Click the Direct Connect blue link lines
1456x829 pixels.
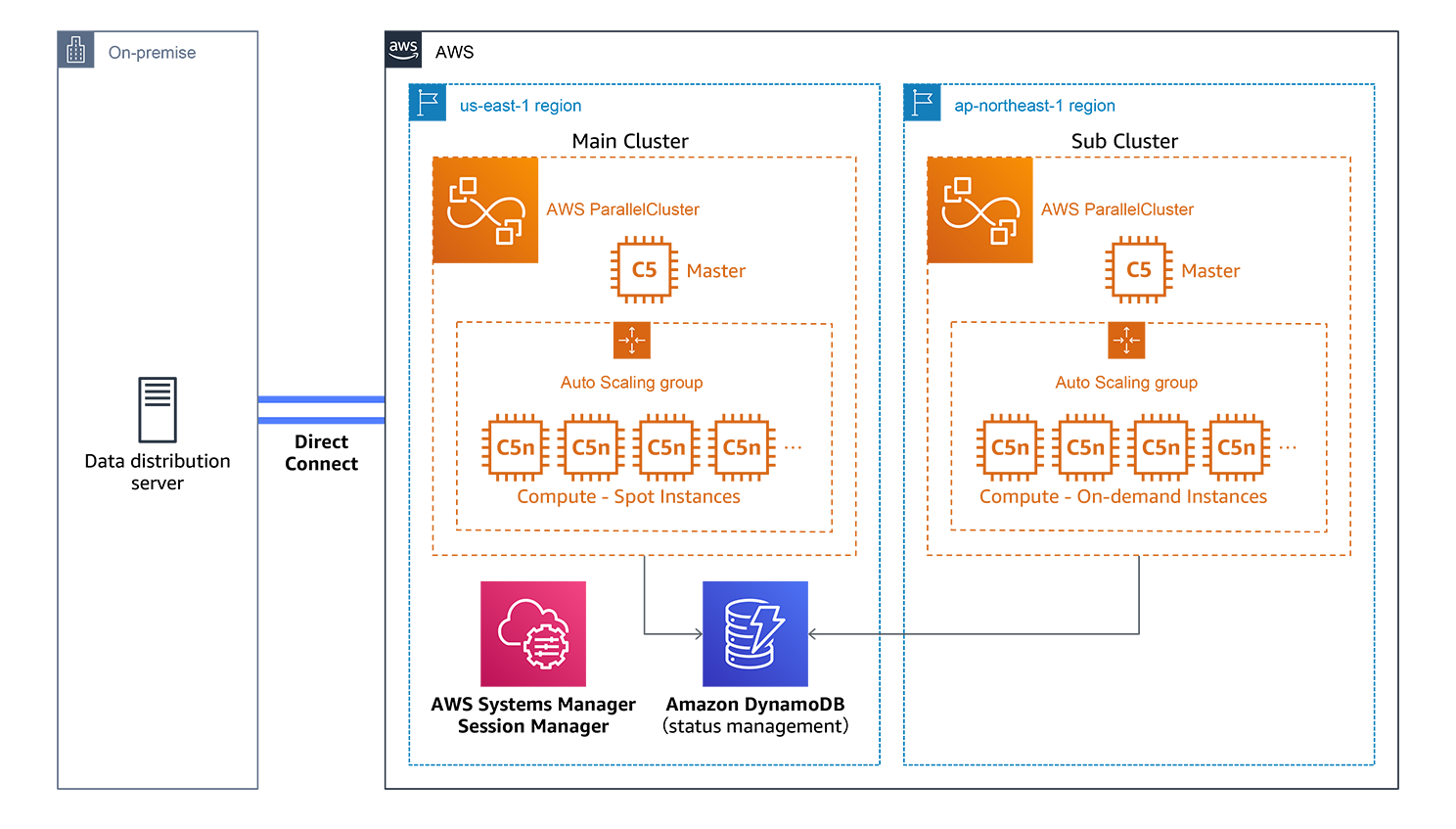(x=321, y=410)
